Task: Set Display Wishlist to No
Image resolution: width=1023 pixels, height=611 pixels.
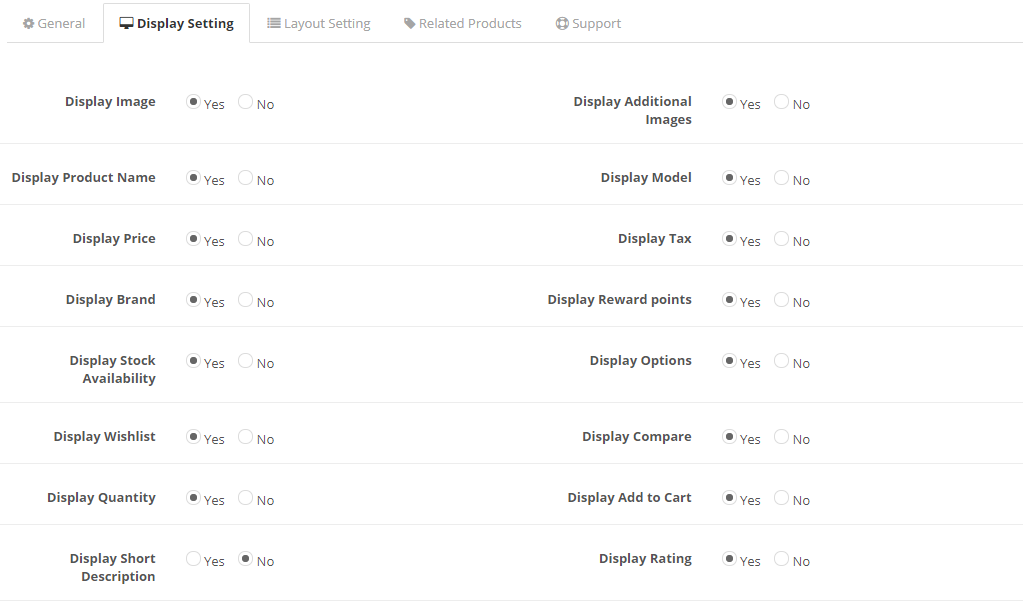Action: coord(245,437)
